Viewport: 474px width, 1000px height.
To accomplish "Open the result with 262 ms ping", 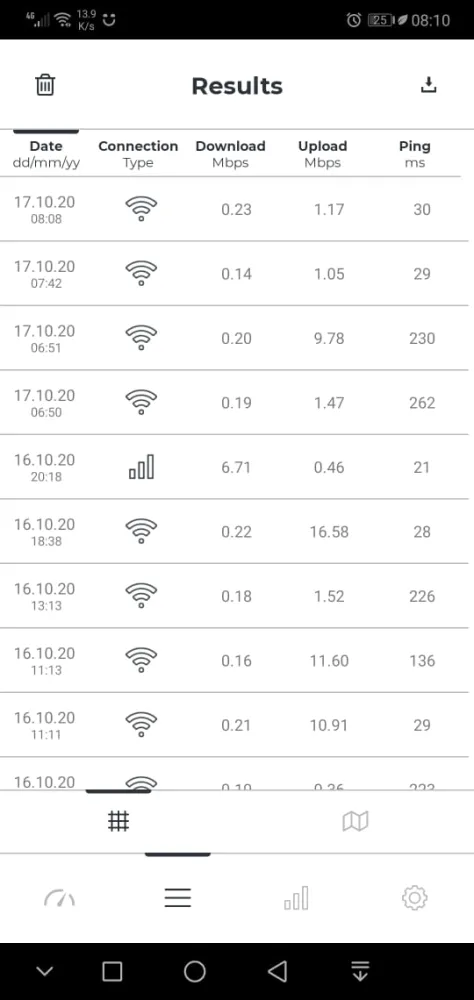I will [237, 402].
